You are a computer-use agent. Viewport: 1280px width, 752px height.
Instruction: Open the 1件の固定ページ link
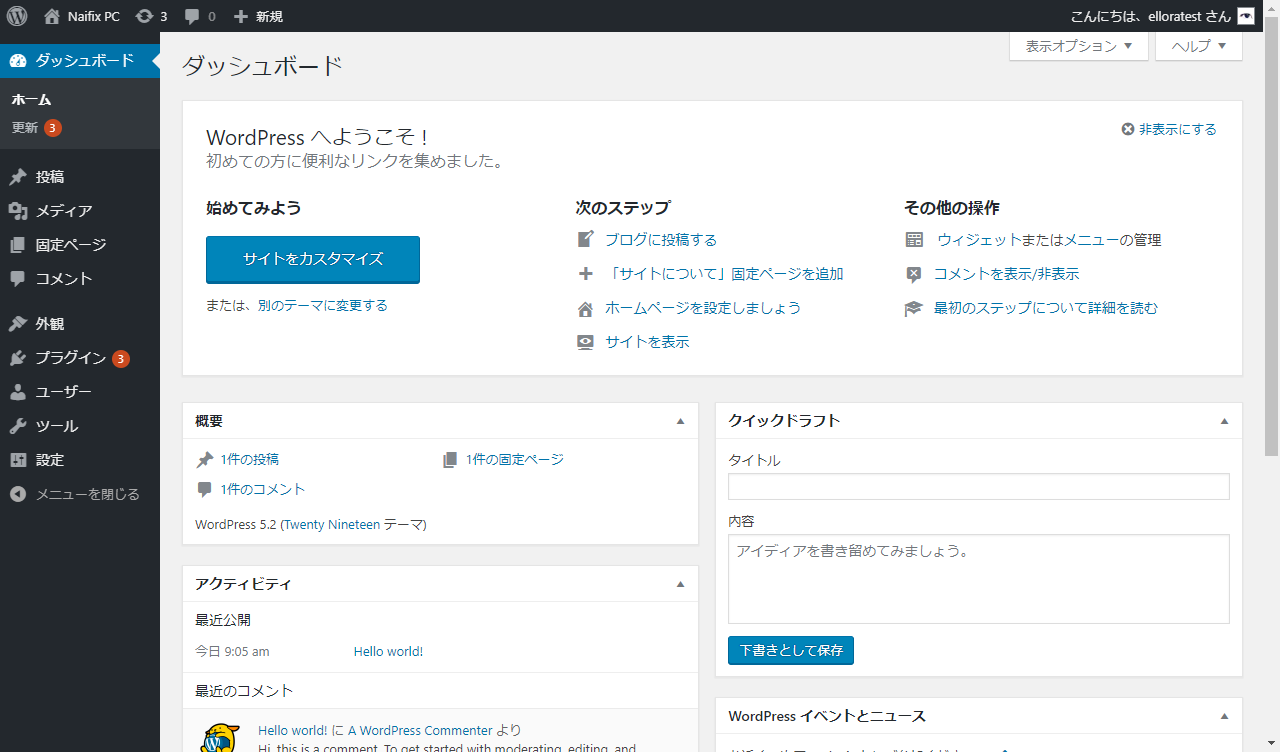point(515,460)
